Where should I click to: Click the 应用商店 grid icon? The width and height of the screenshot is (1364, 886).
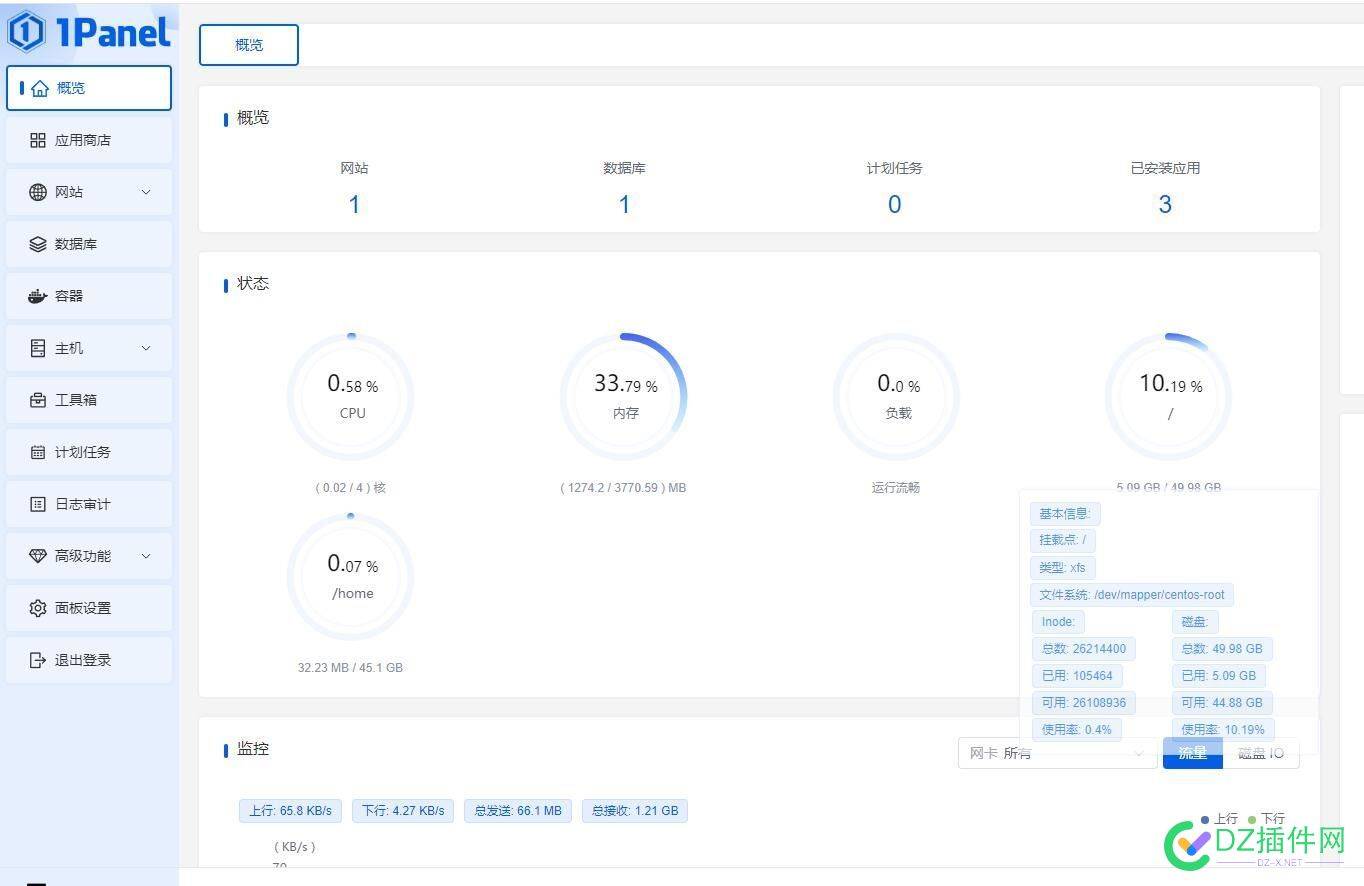pyautogui.click(x=38, y=140)
